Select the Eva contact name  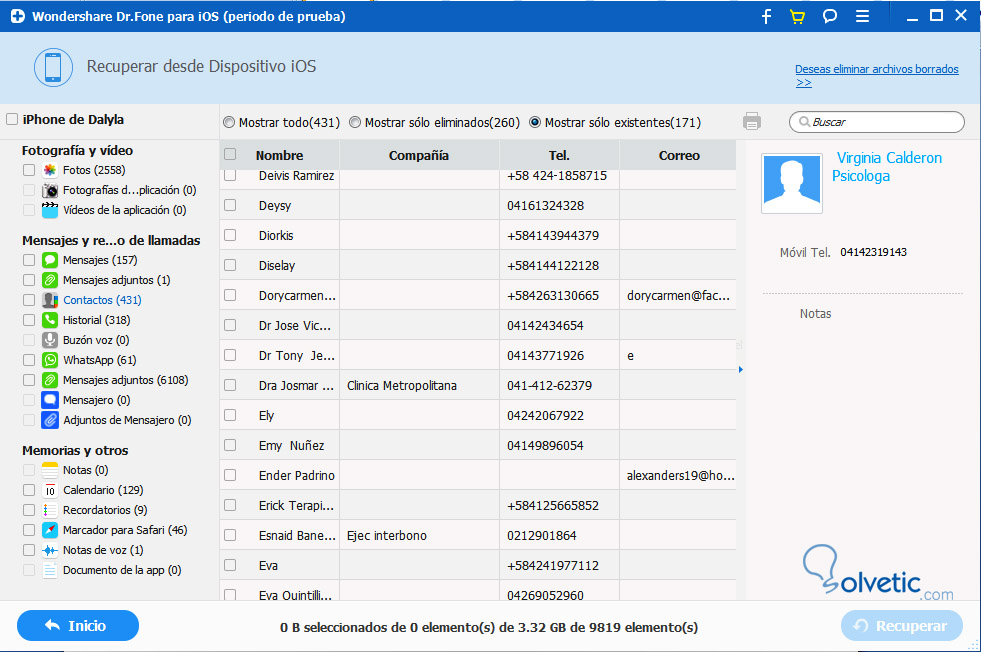(268, 566)
